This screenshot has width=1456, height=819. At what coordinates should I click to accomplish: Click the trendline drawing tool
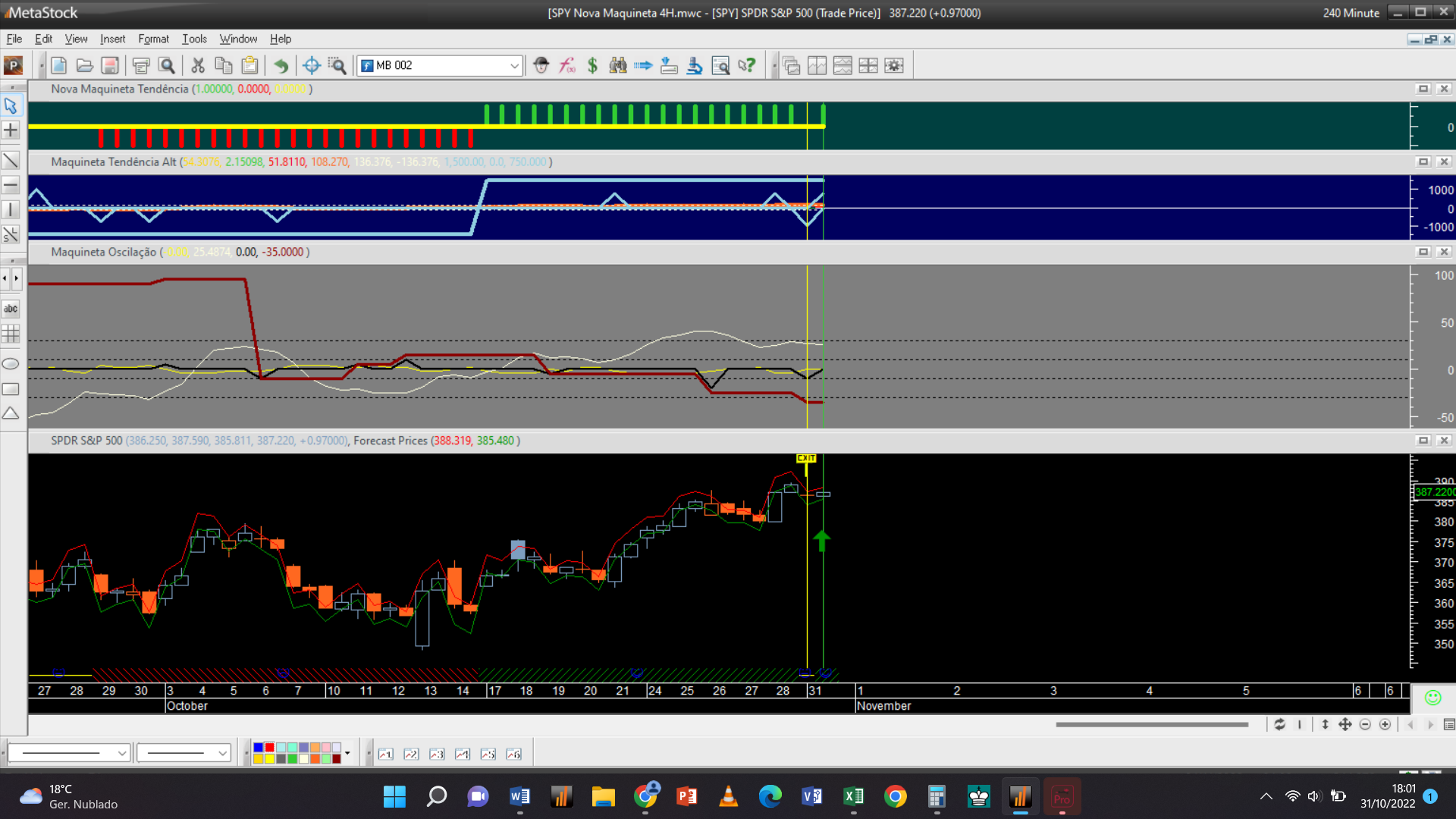coord(11,160)
